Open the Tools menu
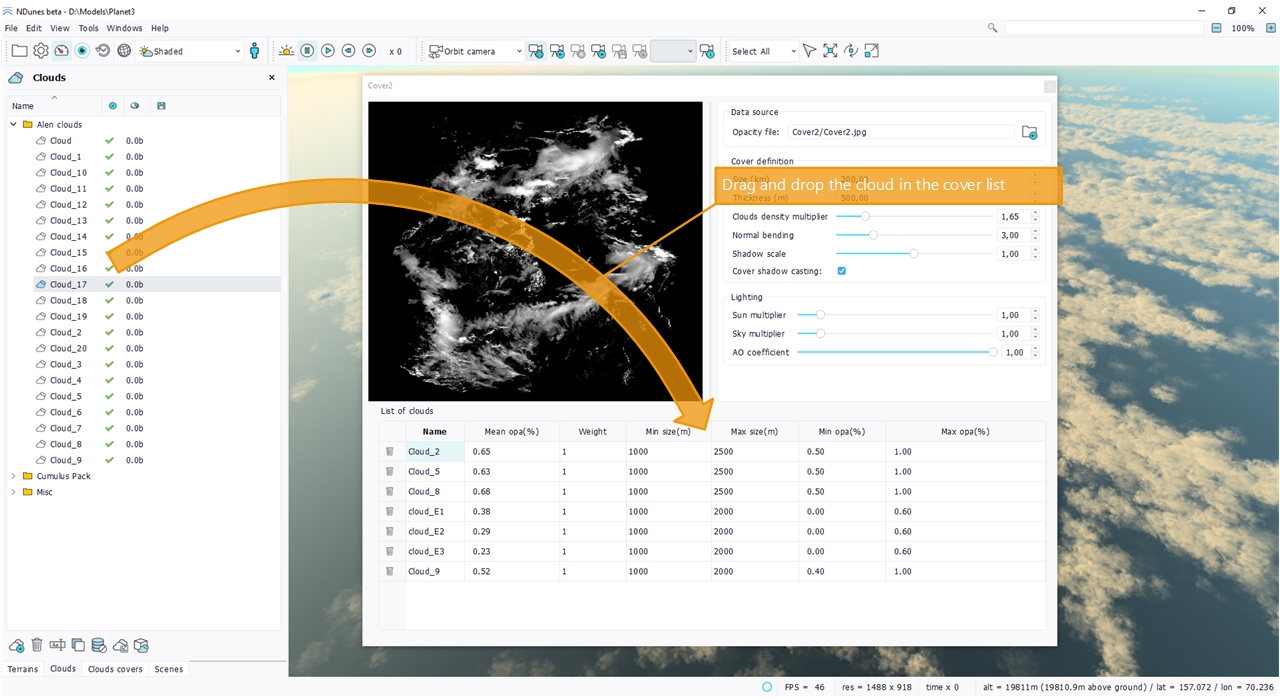This screenshot has width=1280, height=700. [x=88, y=28]
